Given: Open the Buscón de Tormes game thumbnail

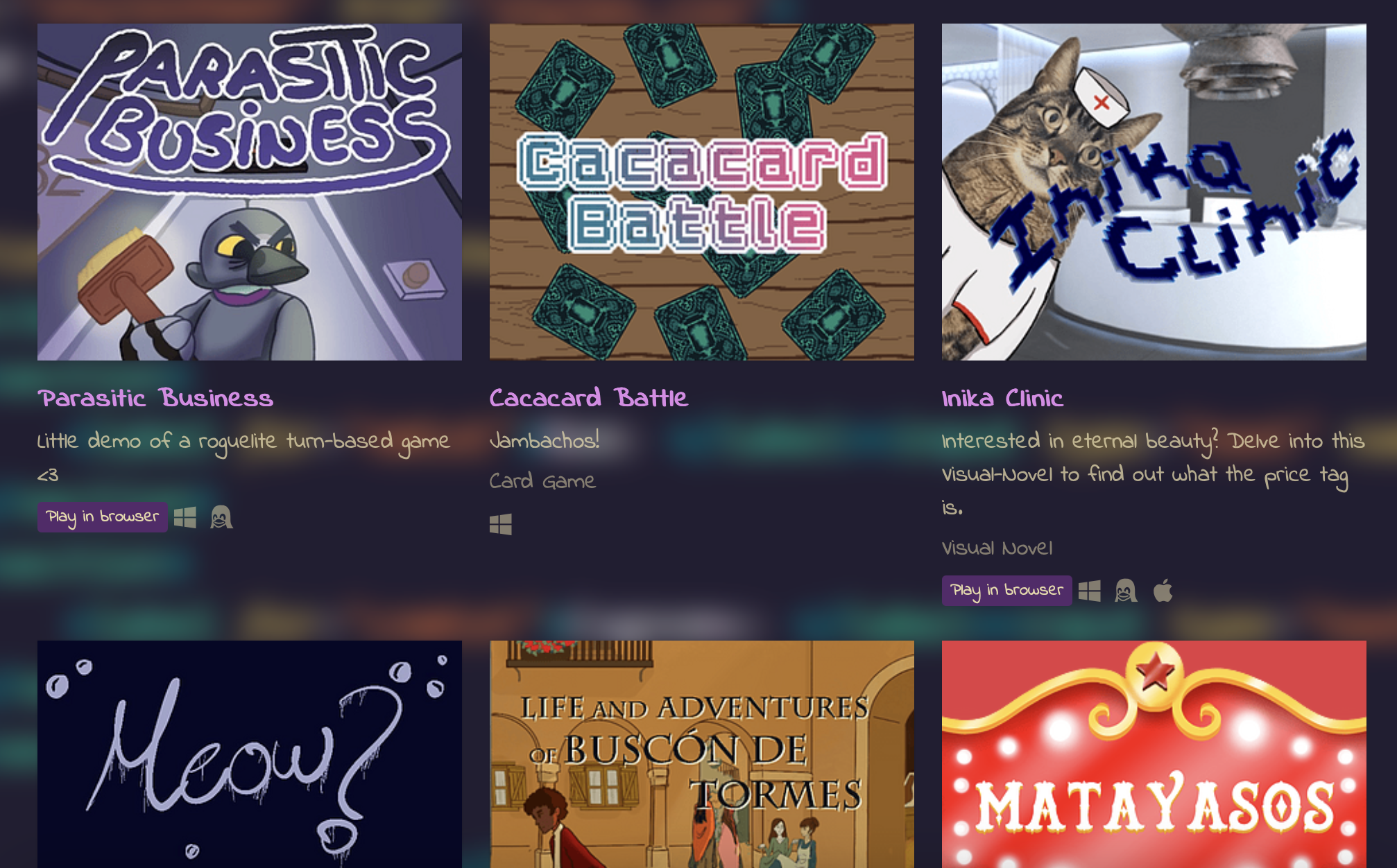Looking at the screenshot, I should (x=702, y=754).
